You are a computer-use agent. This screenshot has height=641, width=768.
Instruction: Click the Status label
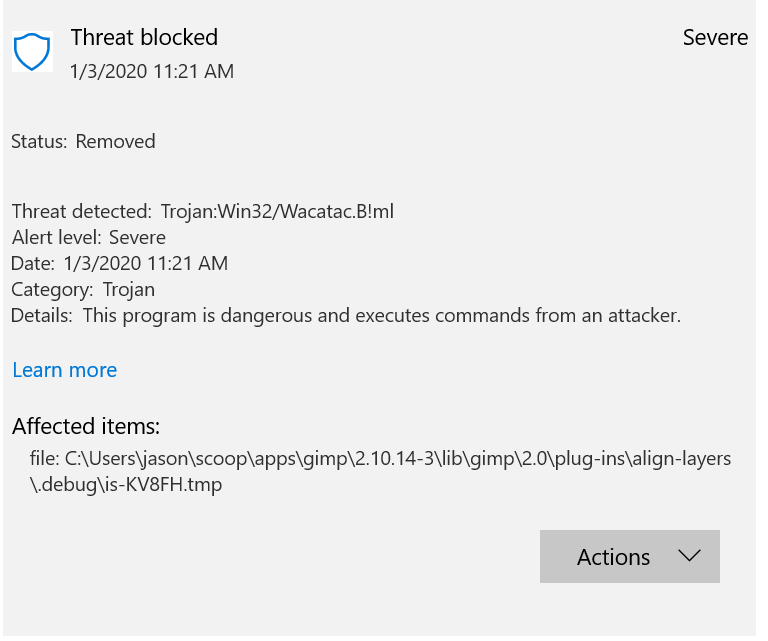[39, 142]
